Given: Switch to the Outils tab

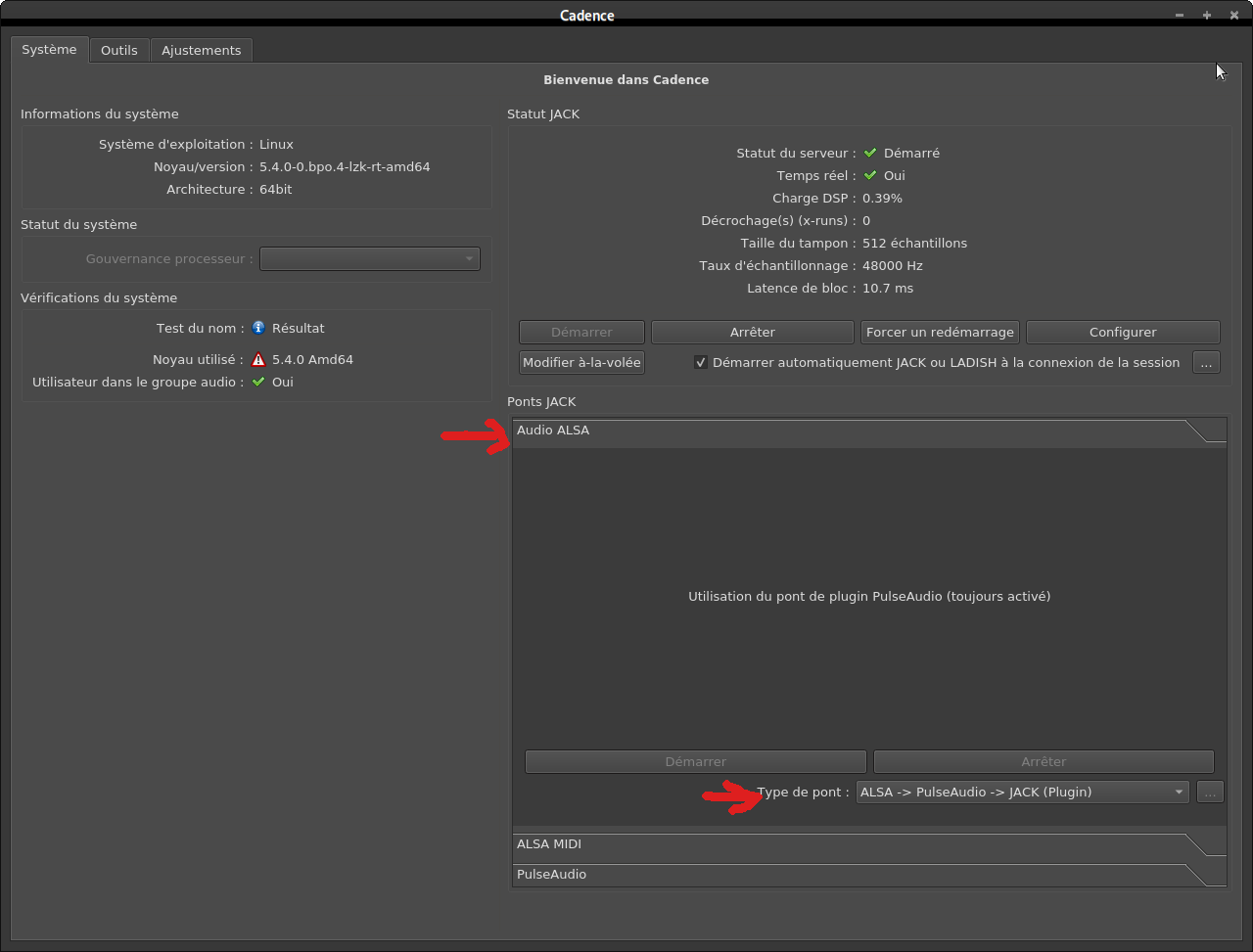Looking at the screenshot, I should [x=119, y=51].
